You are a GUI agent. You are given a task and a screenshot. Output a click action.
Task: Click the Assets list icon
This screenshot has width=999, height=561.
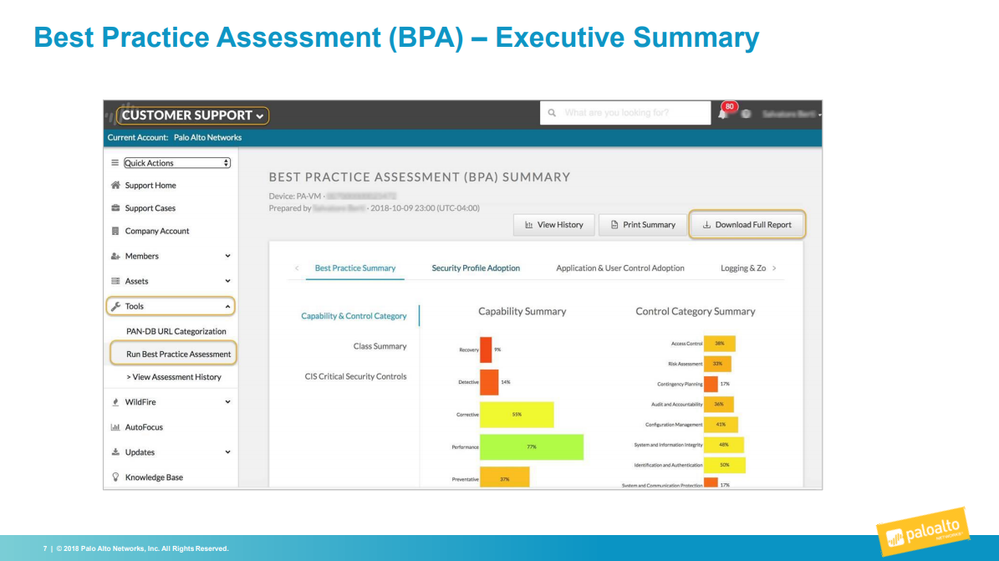click(115, 281)
